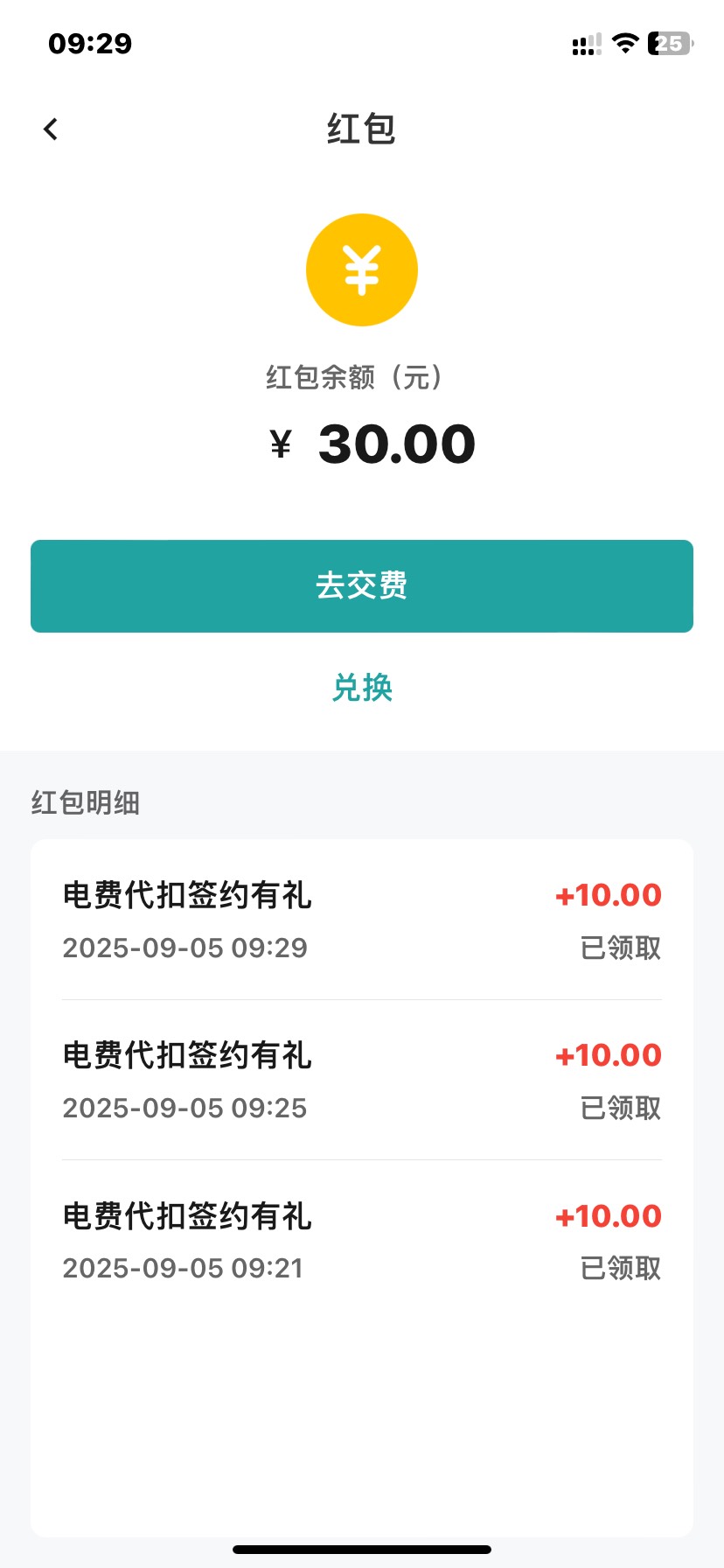Open the 电费代扣签约有礼 entry from 09:25
The image size is (724, 1568).
[x=362, y=1081]
